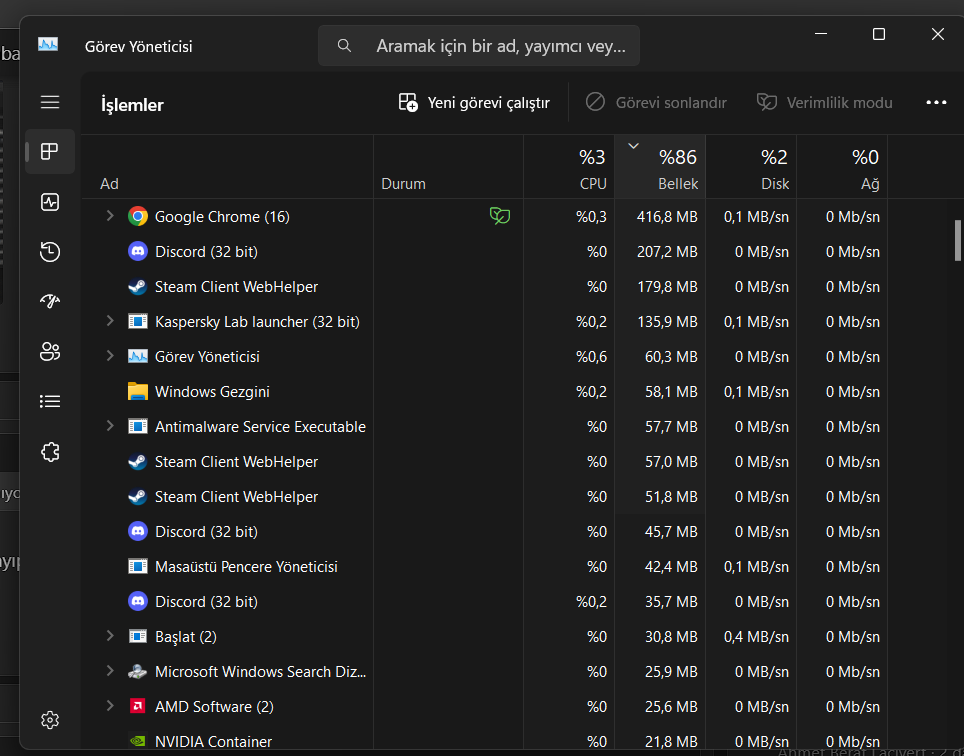Click Kaspersky's 135,9 MB memory value

pos(667,321)
